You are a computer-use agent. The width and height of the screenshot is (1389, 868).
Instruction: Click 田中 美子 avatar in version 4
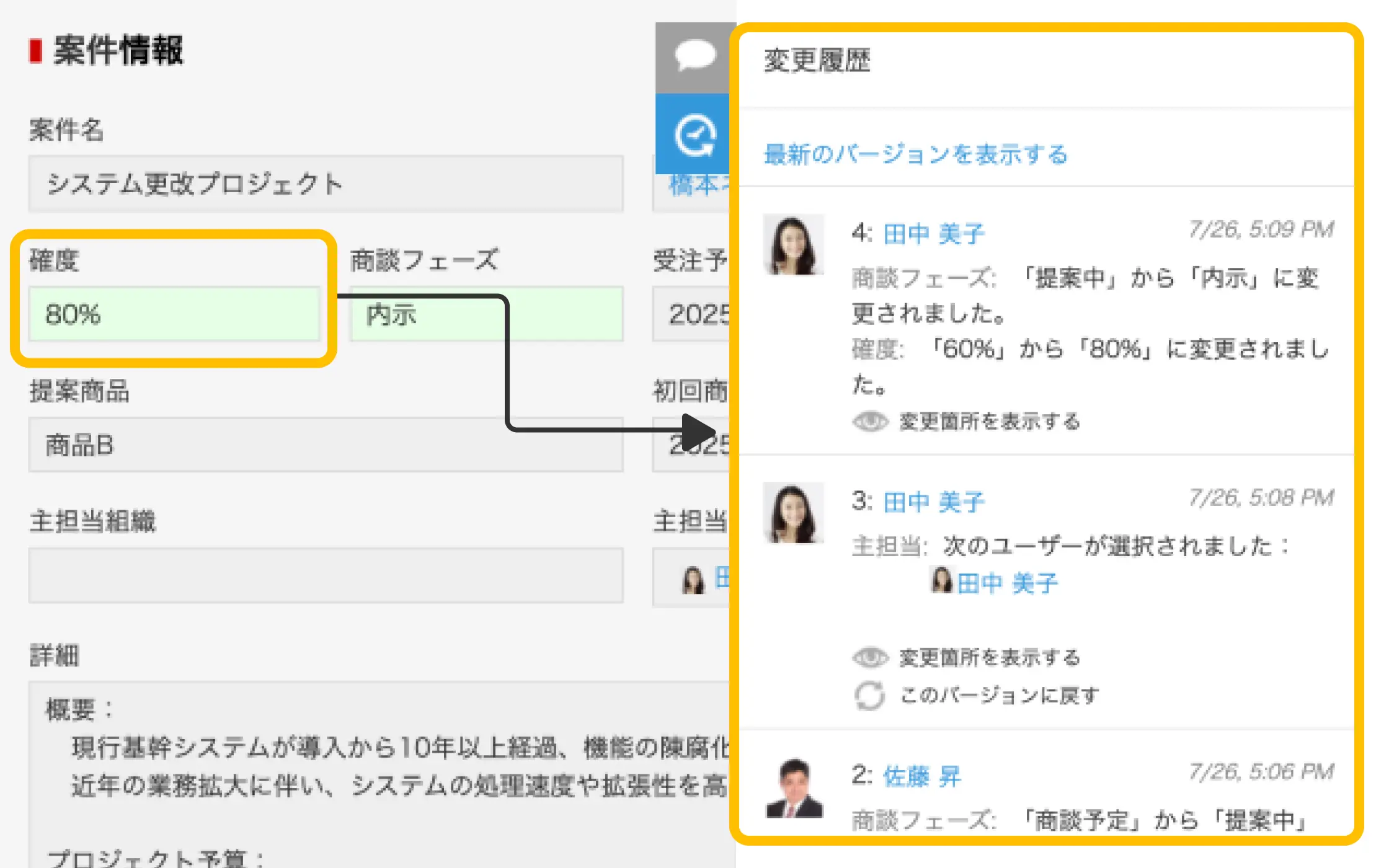point(793,244)
